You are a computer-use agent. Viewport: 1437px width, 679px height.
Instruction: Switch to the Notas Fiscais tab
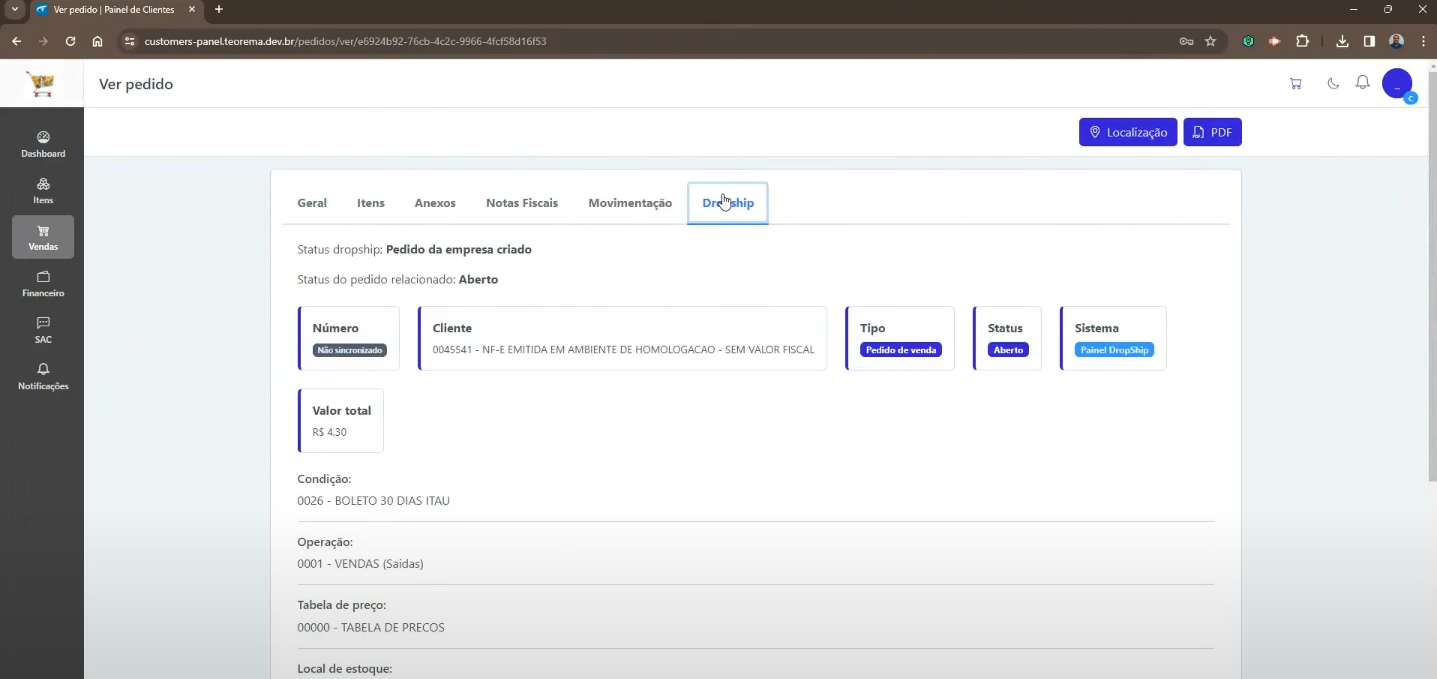tap(522, 203)
